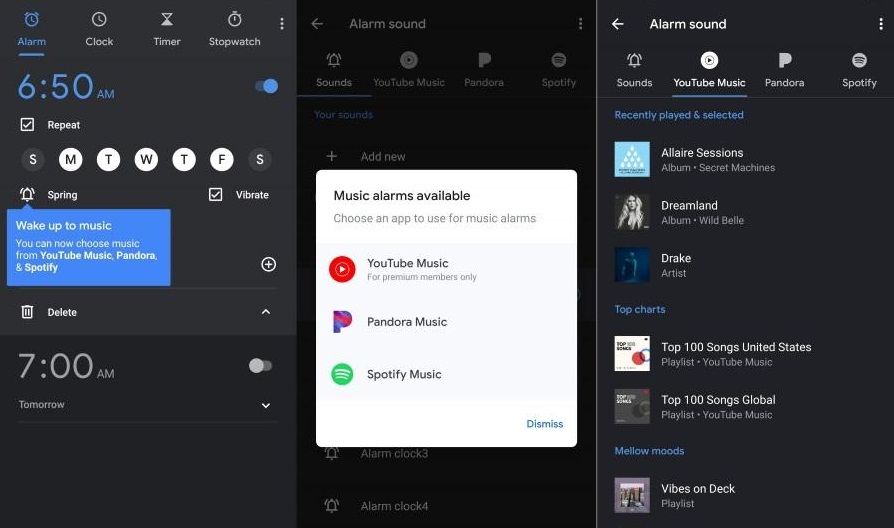Select the YouTube Music app option in dialog
This screenshot has height=528, width=894.
point(446,269)
